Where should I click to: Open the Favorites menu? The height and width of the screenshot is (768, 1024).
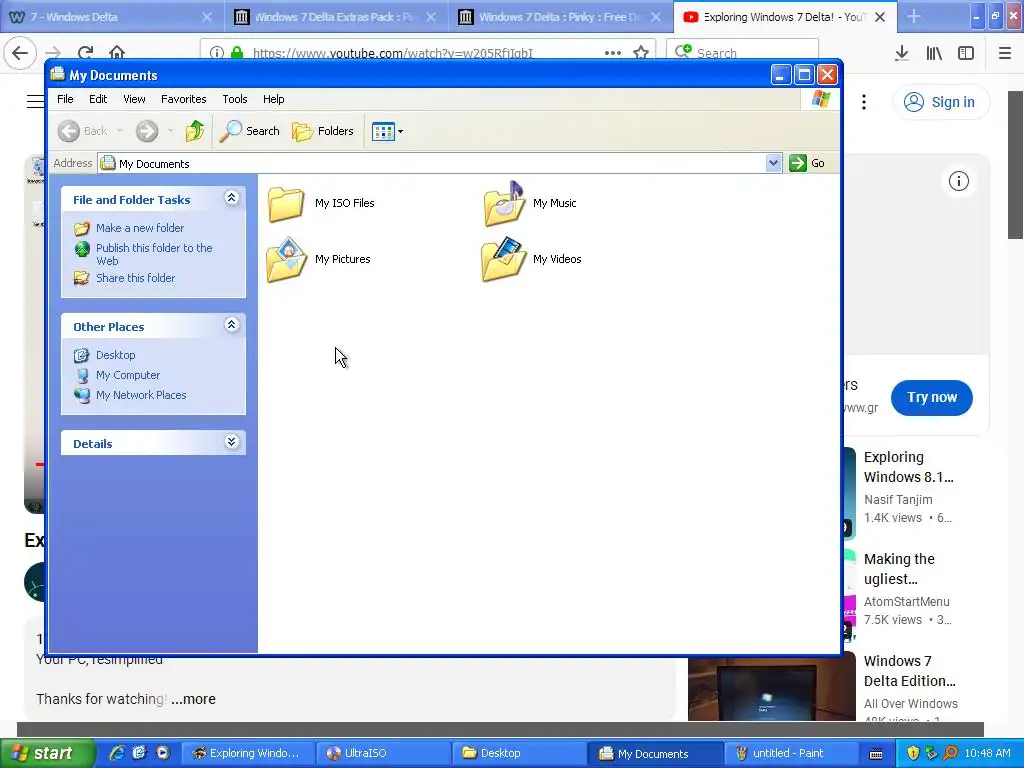point(184,99)
